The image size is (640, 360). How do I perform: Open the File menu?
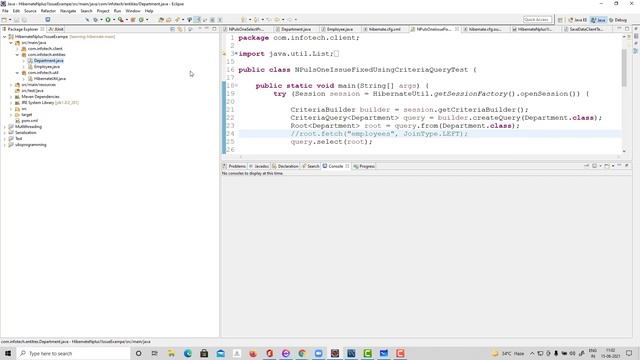[x=5, y=11]
